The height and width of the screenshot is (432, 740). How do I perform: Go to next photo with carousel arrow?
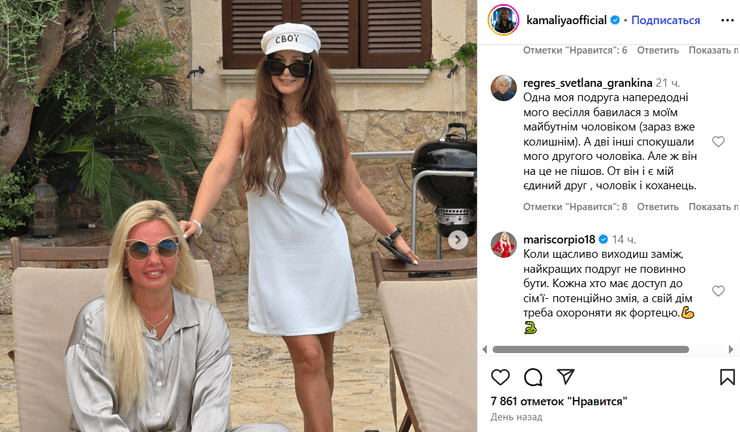click(x=457, y=240)
